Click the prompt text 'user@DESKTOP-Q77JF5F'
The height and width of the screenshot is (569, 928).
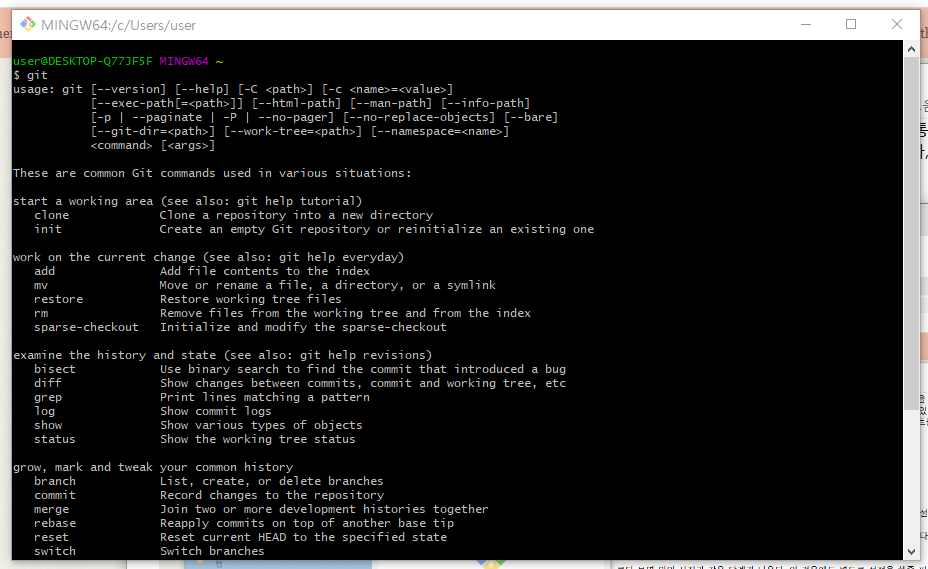[x=82, y=61]
